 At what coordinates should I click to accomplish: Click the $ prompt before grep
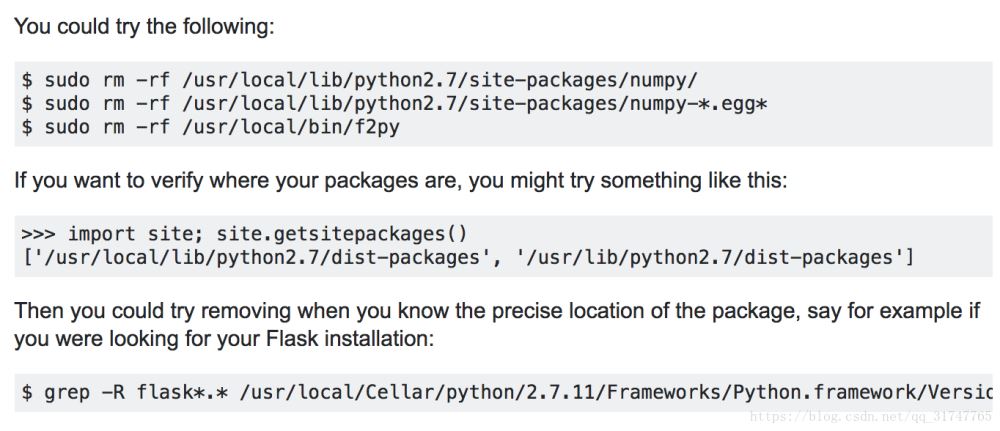pyautogui.click(x=27, y=392)
